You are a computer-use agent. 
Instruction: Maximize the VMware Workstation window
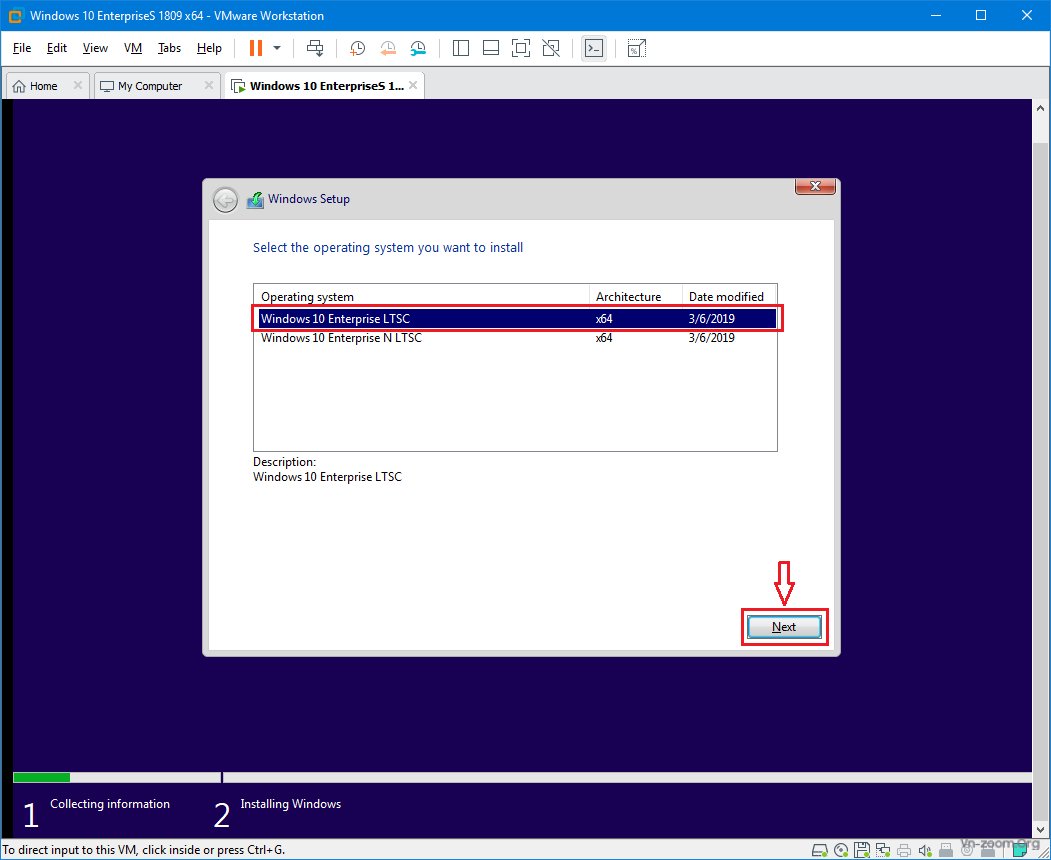coord(981,15)
